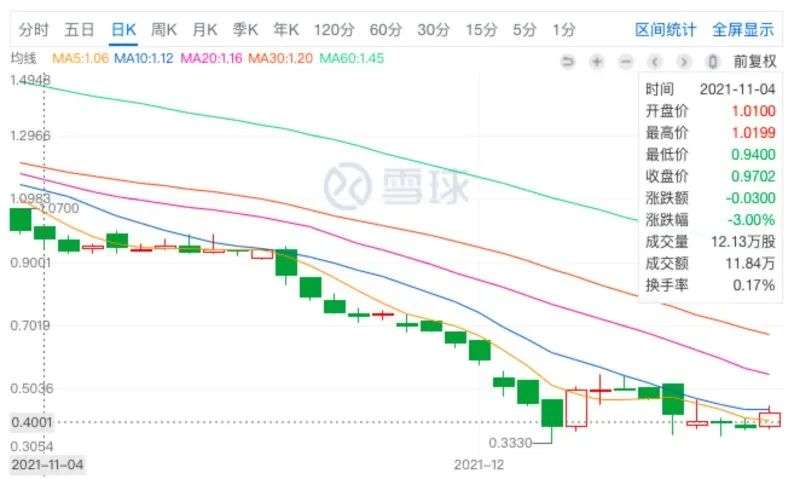Shift the chart left with the chevron

pyautogui.click(x=655, y=62)
